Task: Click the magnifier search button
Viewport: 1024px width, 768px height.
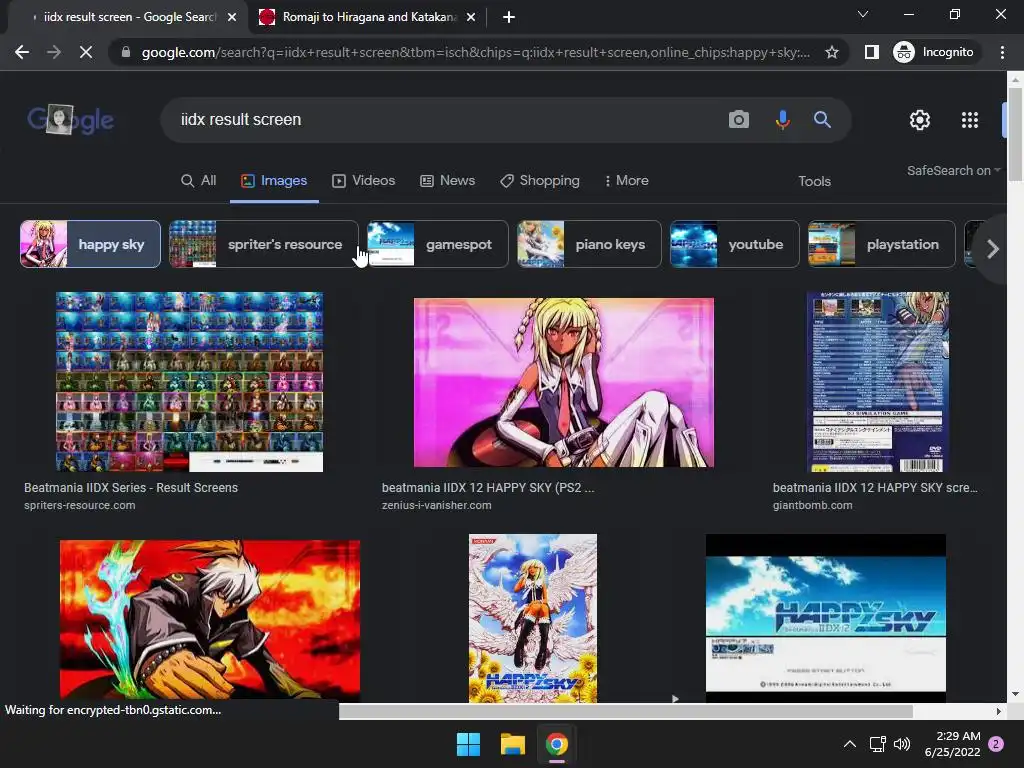Action: click(822, 120)
